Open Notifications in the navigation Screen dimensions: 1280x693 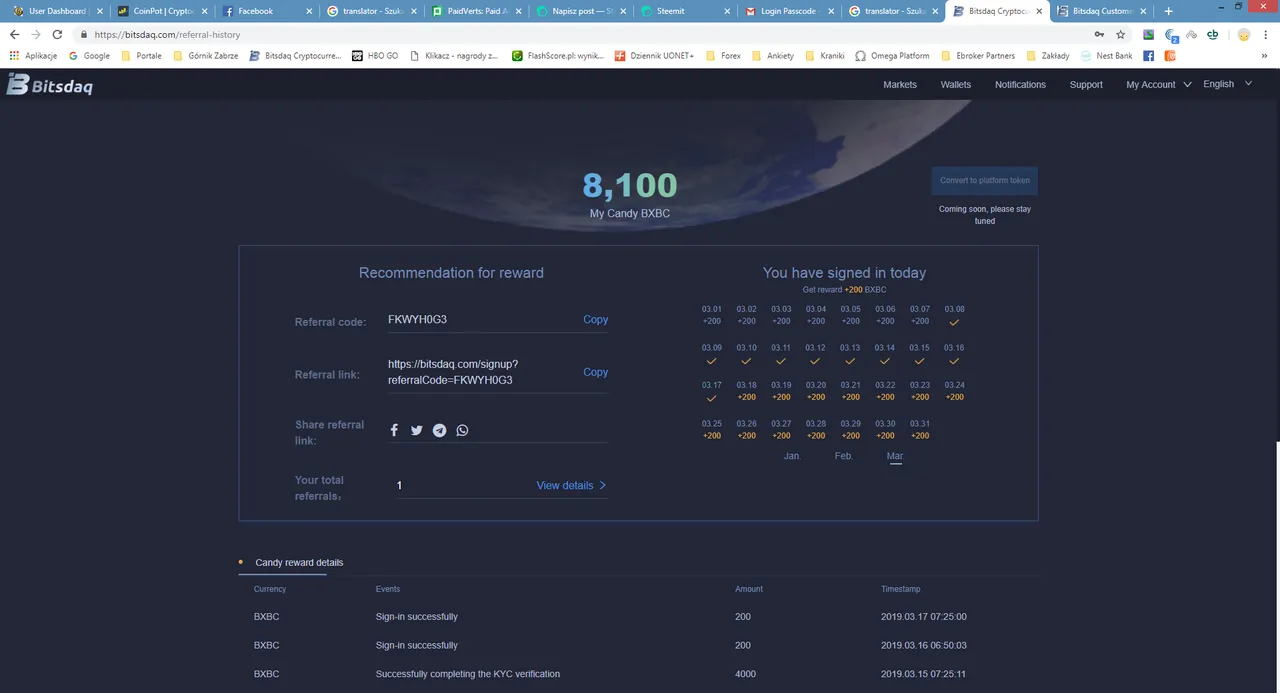coord(1020,85)
